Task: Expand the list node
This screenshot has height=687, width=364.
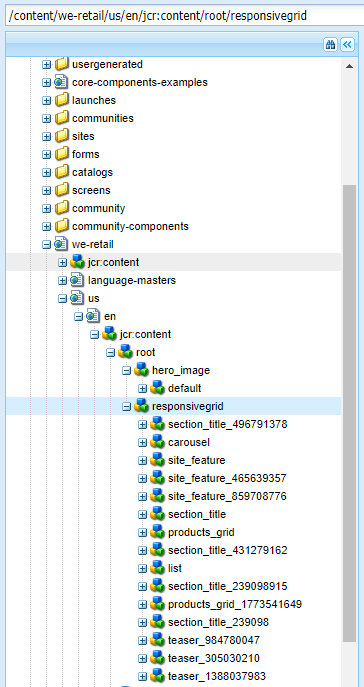Action: point(142,568)
